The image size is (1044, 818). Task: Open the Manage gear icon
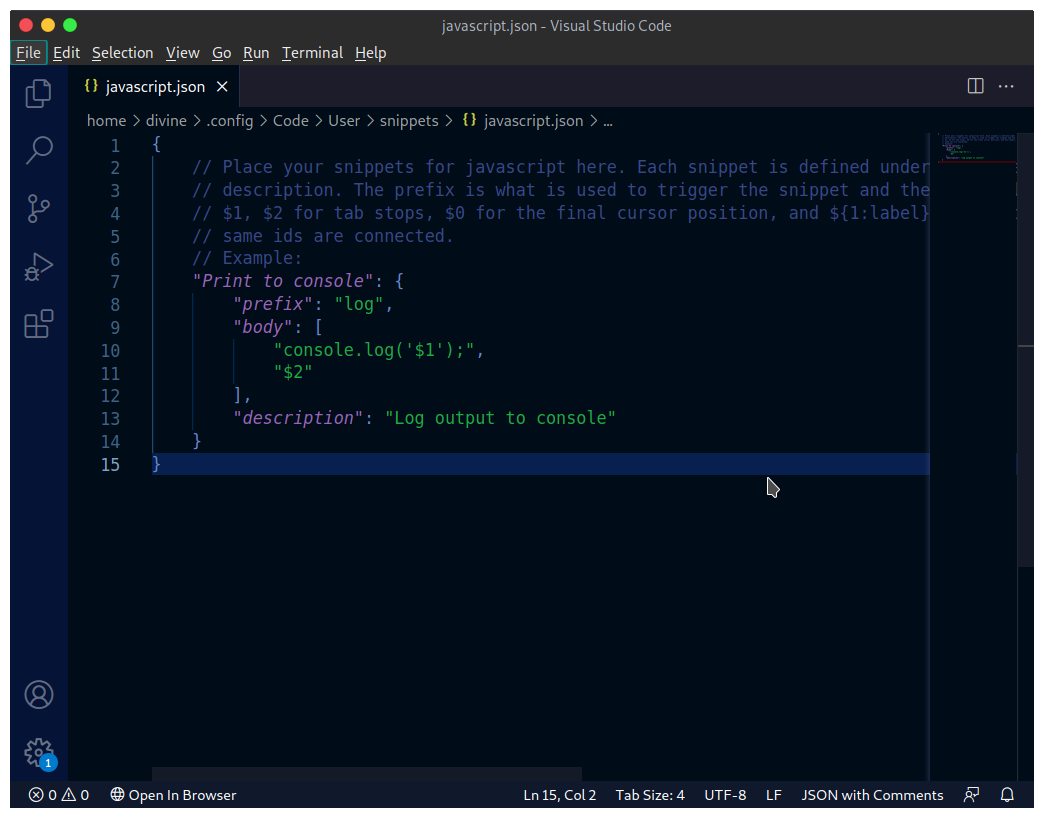39,753
